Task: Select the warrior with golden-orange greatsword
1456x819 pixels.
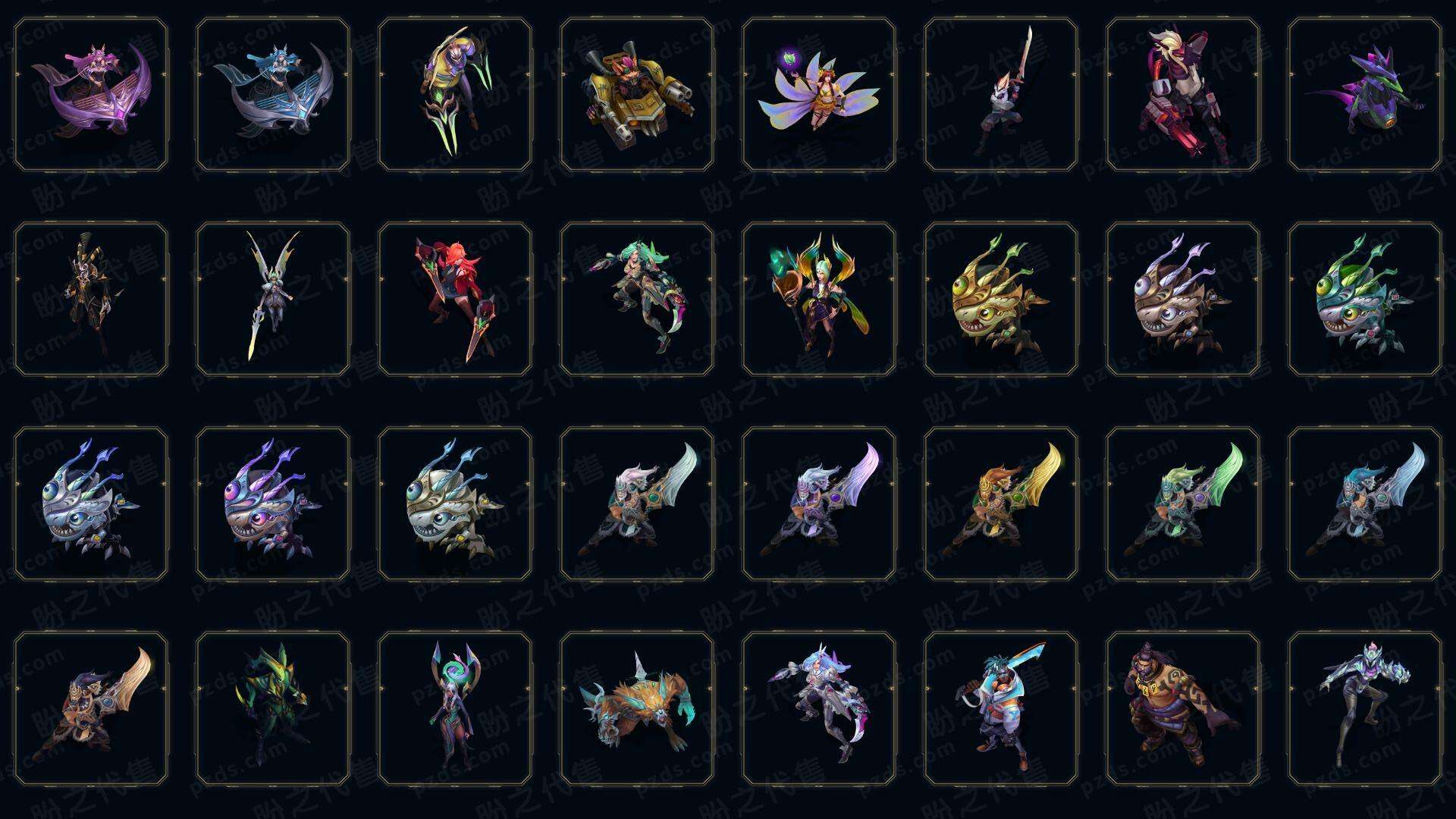Action: tap(1001, 504)
